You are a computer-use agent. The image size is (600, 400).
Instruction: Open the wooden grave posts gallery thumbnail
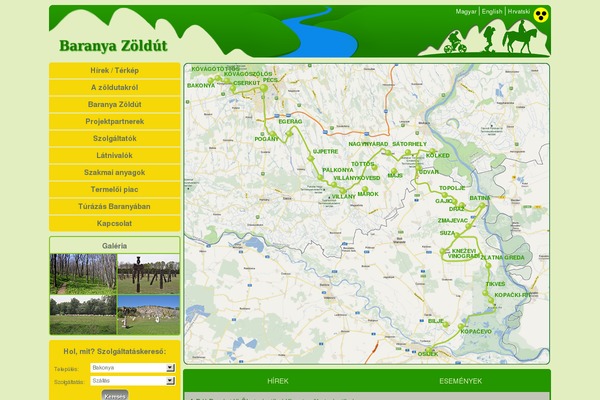(148, 274)
